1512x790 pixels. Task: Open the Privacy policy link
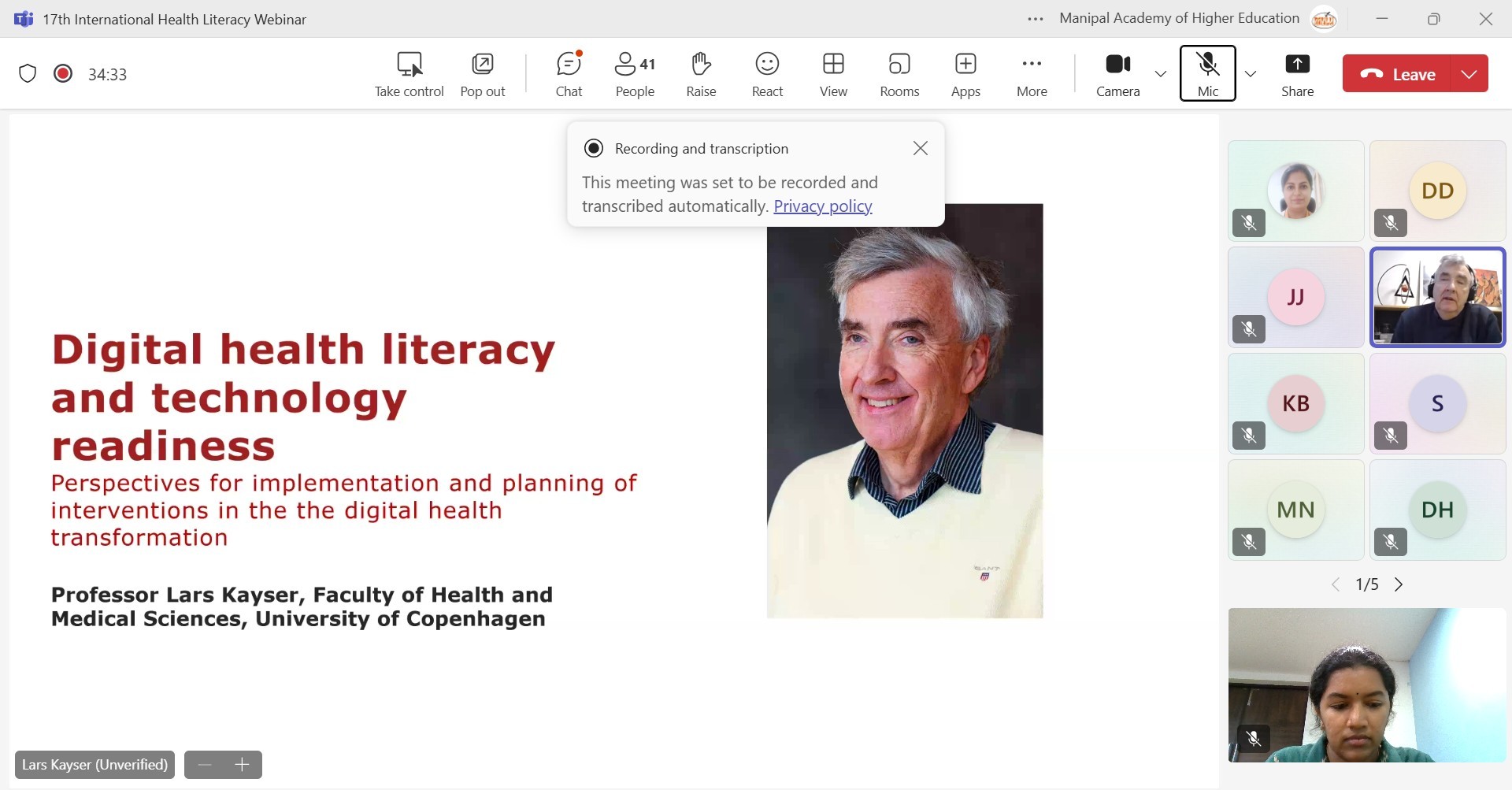[822, 206]
